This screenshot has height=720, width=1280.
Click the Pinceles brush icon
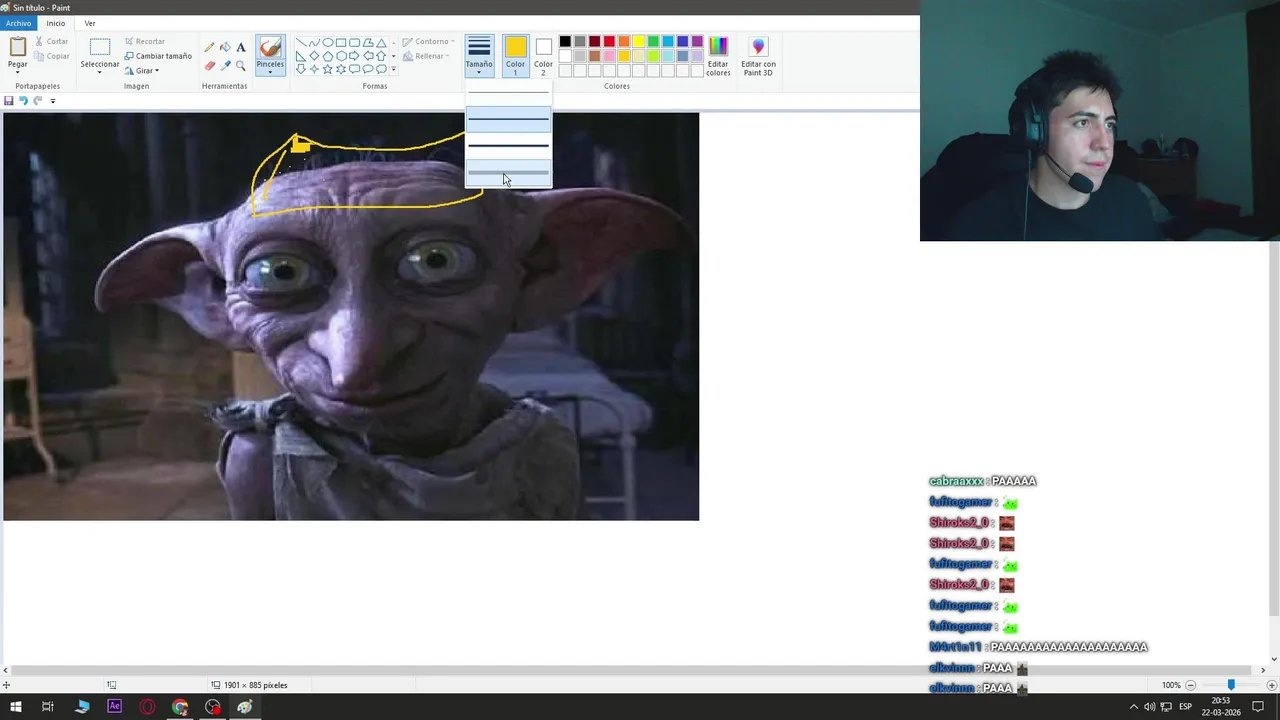[x=270, y=48]
